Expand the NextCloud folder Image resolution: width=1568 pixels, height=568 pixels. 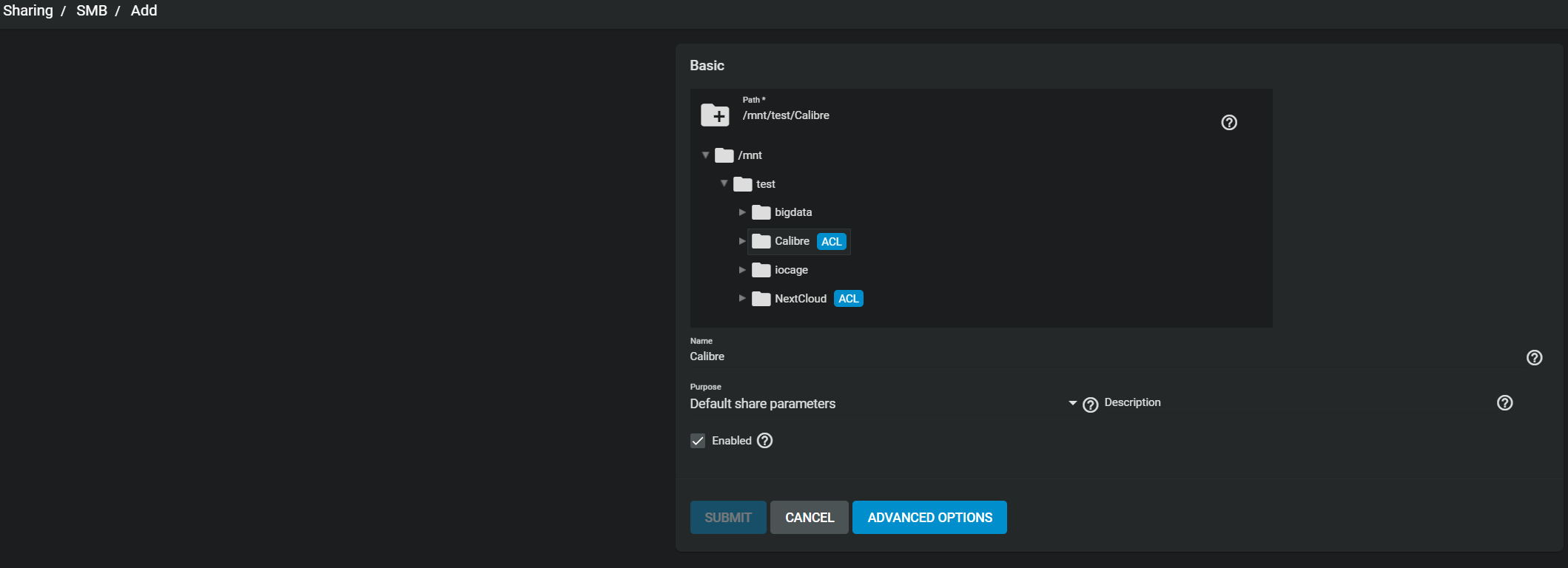point(742,298)
